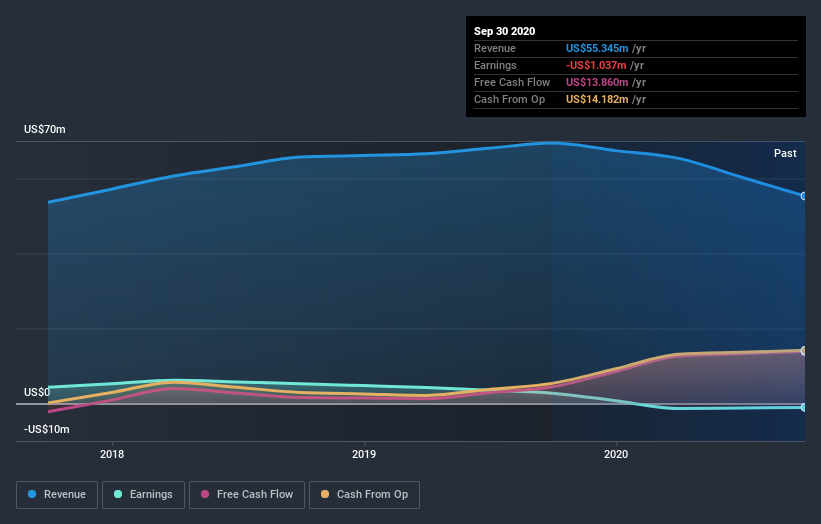
Task: Click the US$0 y-axis label
Action: click(37, 392)
